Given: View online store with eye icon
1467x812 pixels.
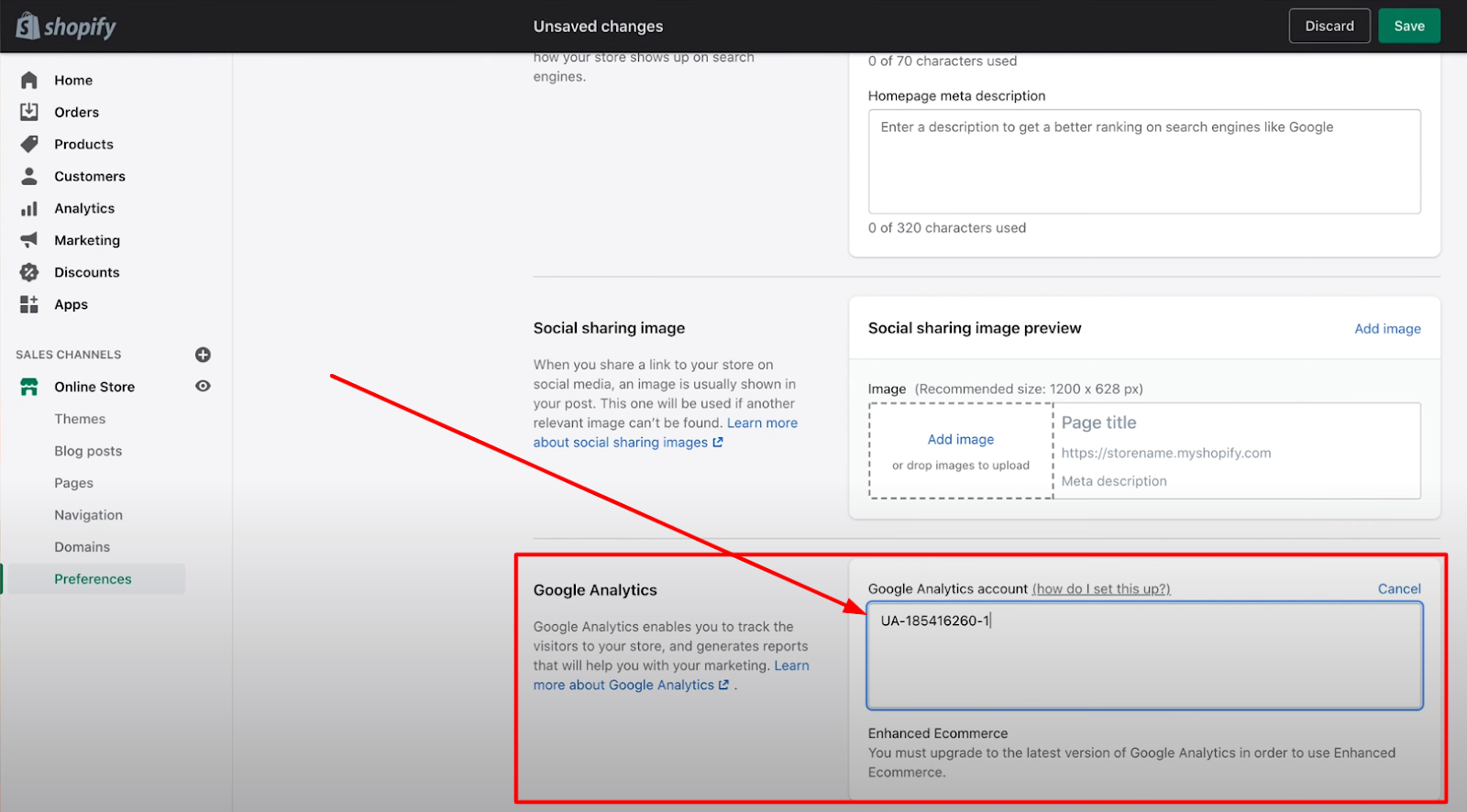Looking at the screenshot, I should [204, 386].
